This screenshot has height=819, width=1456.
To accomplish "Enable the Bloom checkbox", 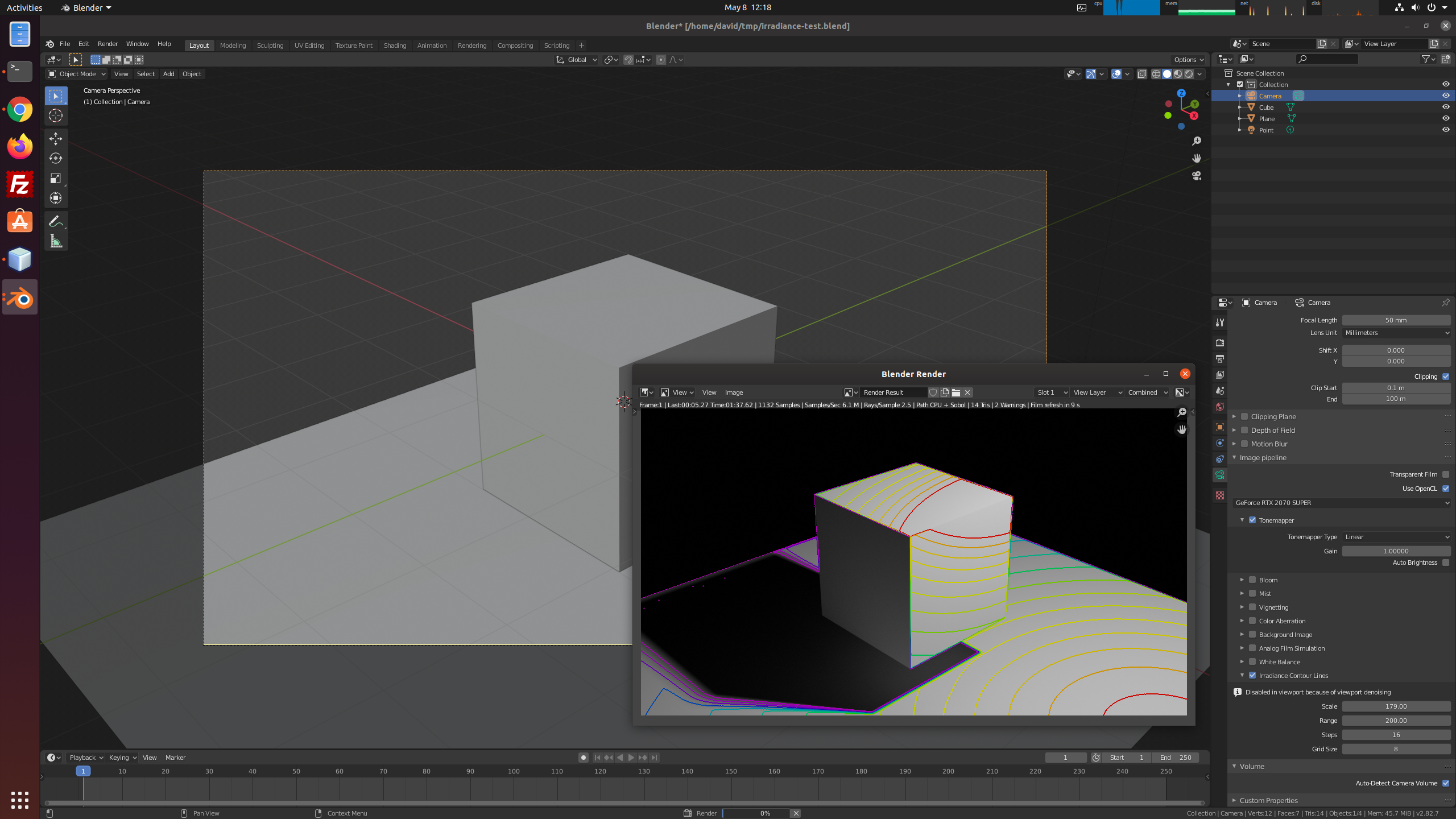I will click(x=1252, y=580).
